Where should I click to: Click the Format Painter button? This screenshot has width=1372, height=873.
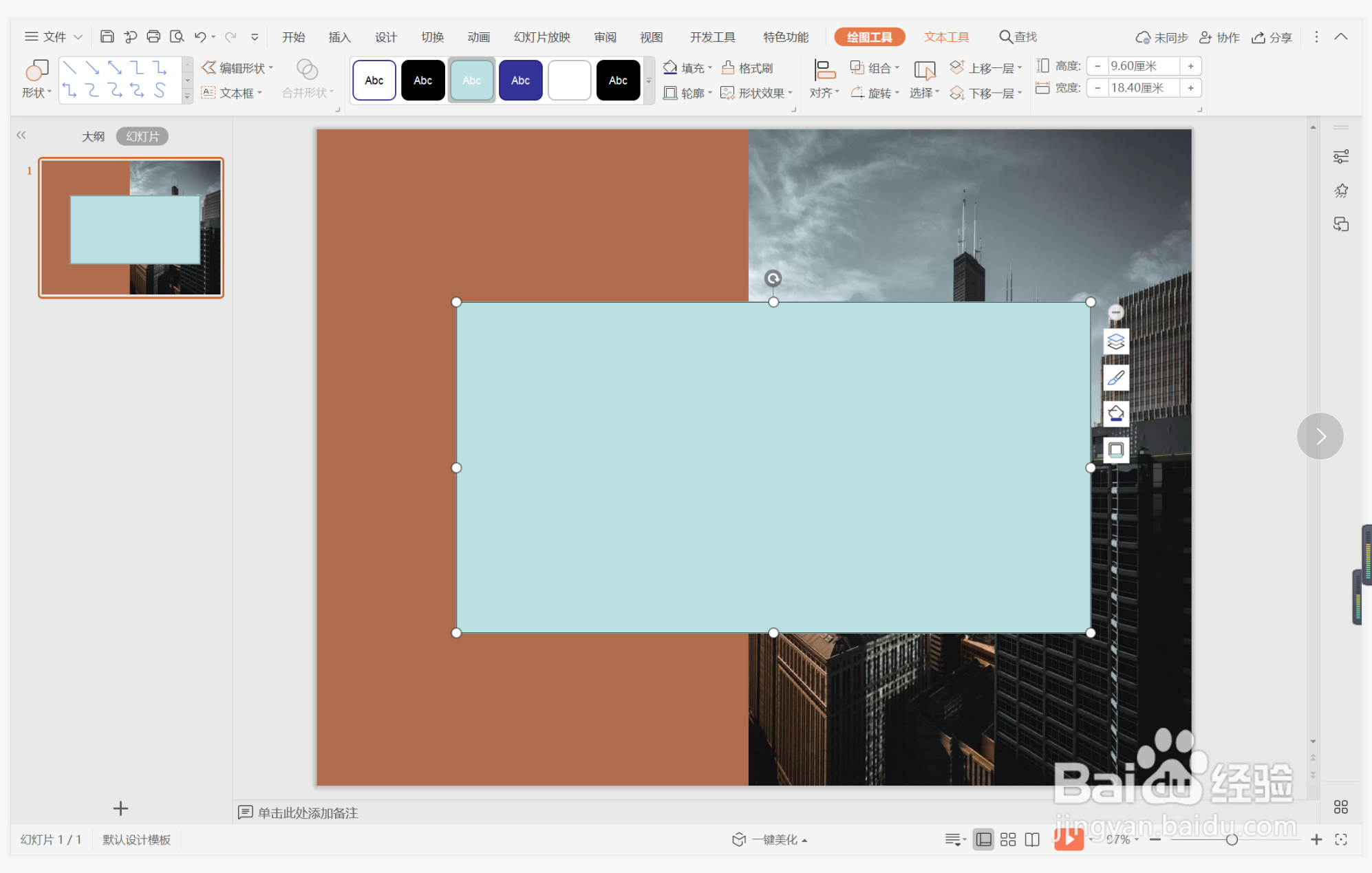747,67
